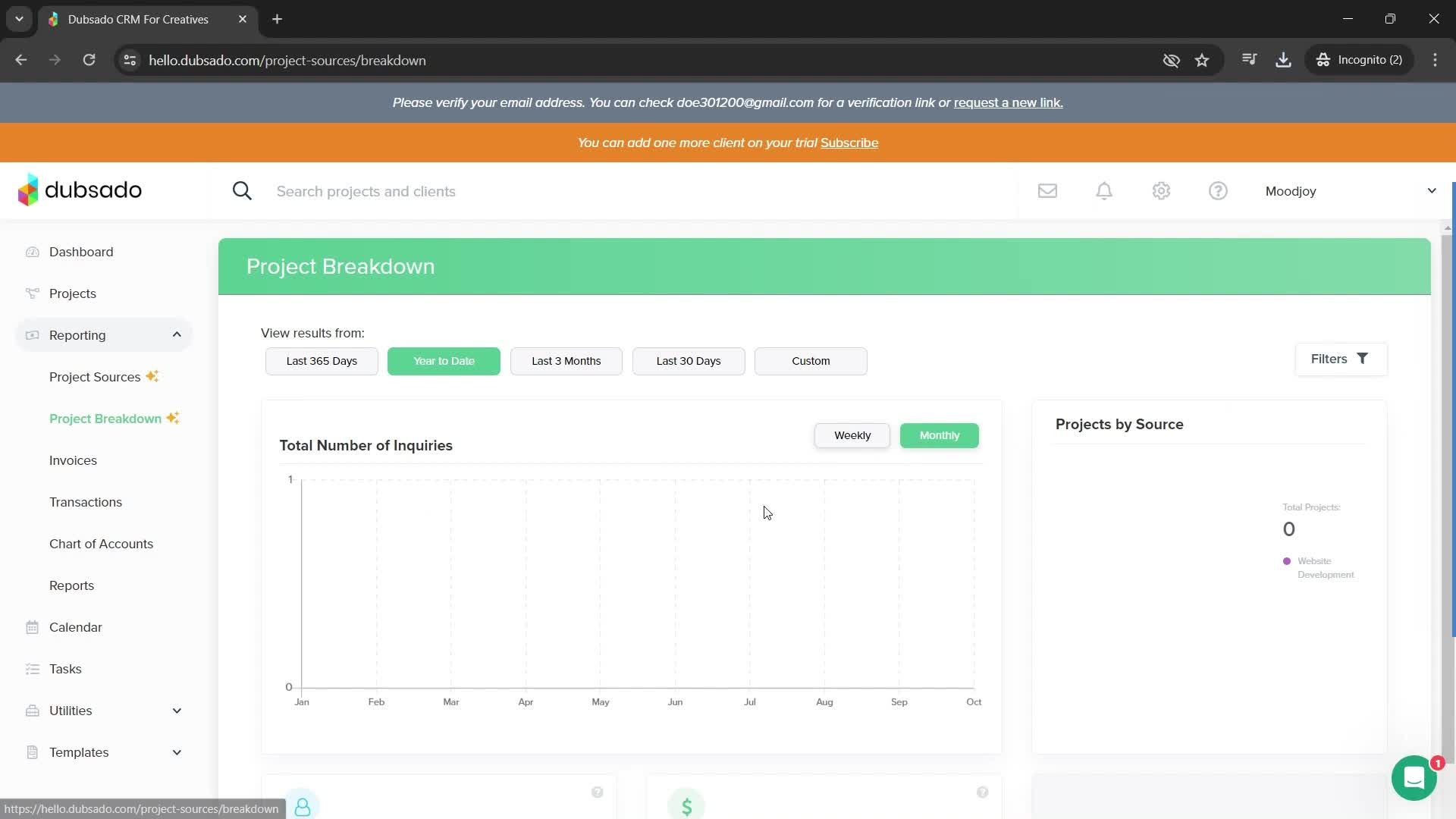This screenshot has height=819, width=1456.
Task: Click the eye-slash tracking protection icon
Action: pyautogui.click(x=1171, y=60)
